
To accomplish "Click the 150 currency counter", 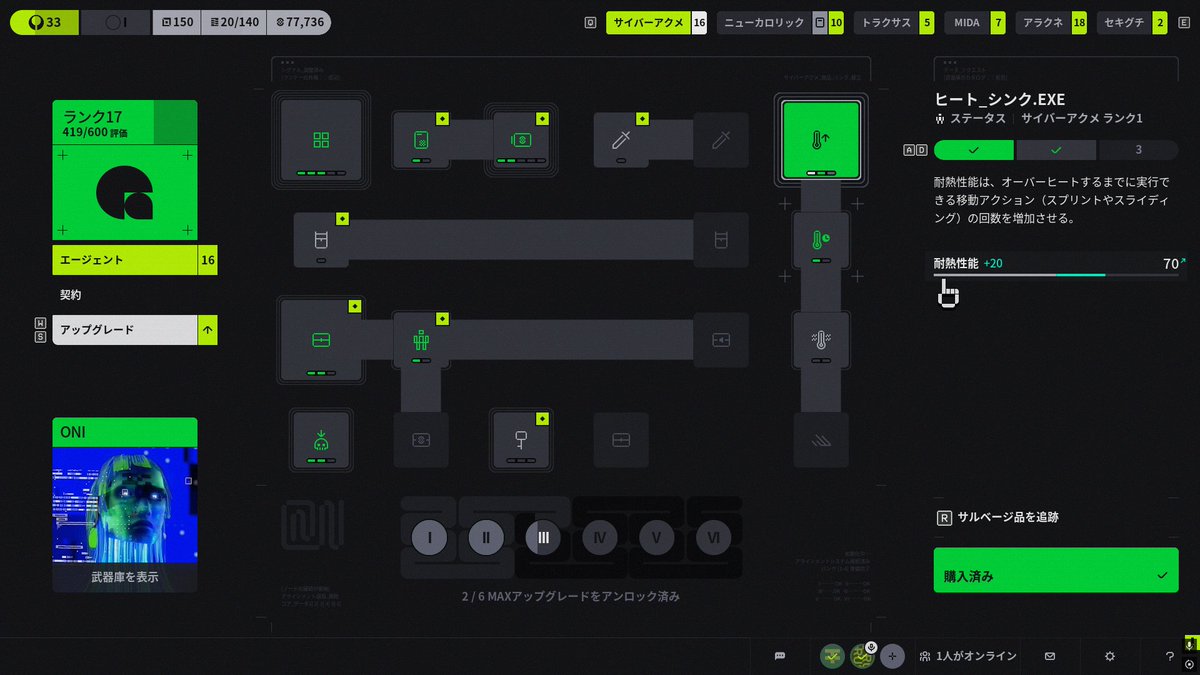I will click(177, 22).
